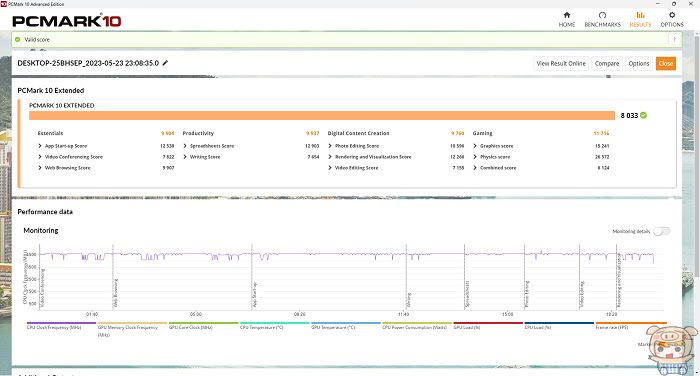This screenshot has width=700, height=376.
Task: Open the Home page icon
Action: click(x=567, y=15)
